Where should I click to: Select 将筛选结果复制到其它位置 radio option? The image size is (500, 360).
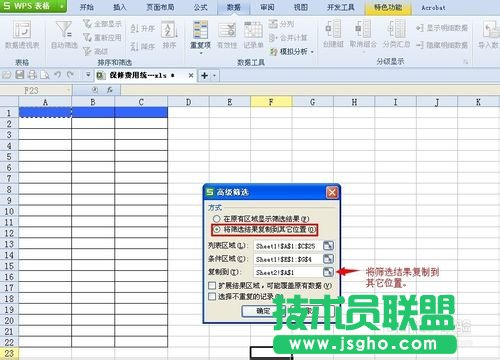[217, 230]
